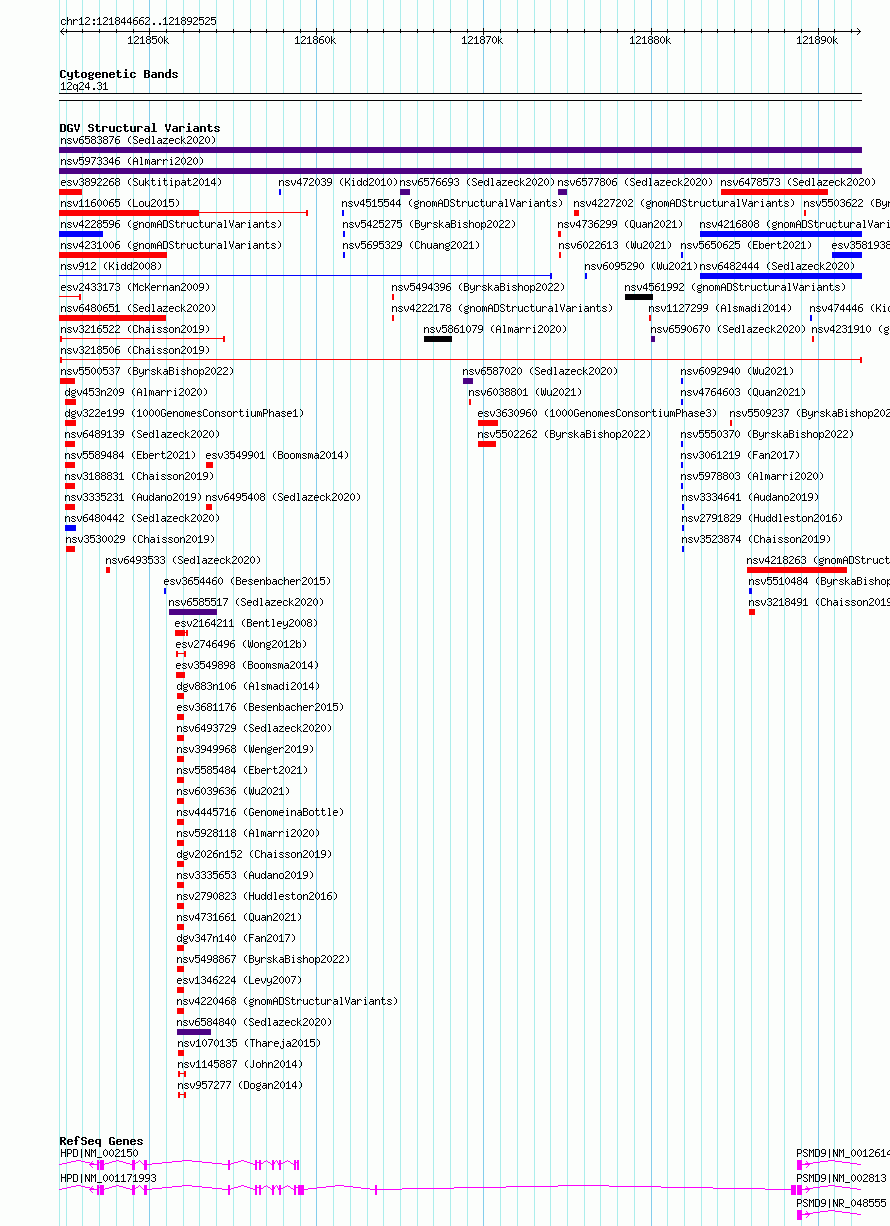
Task: Select esv2164211 (Bentley2008) variant
Action: pyautogui.click(x=247, y=623)
